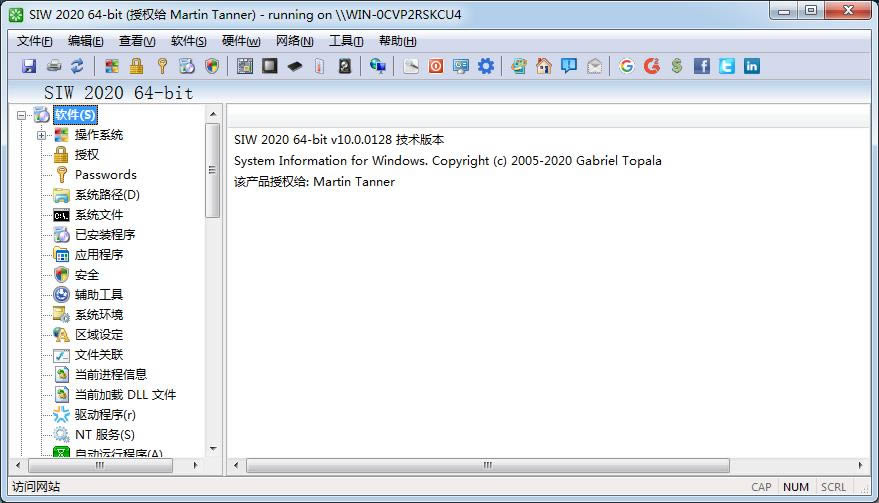879x503 pixels.
Task: Click the network computers globe toolbar icon
Action: click(x=378, y=66)
